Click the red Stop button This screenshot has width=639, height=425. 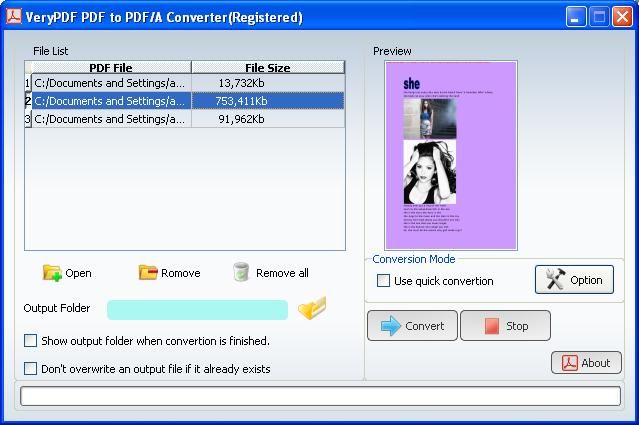505,326
